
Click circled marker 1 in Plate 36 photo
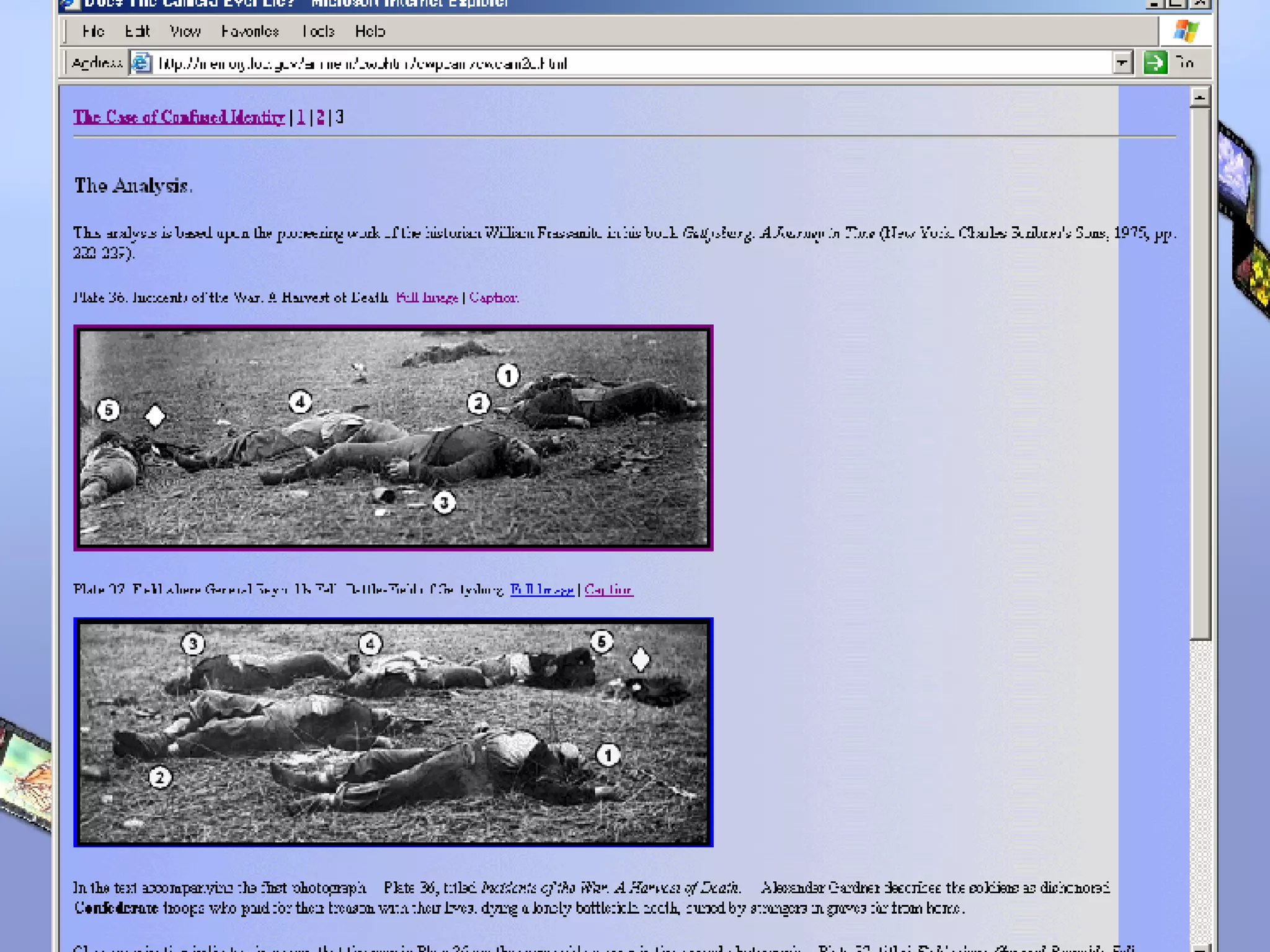(507, 376)
